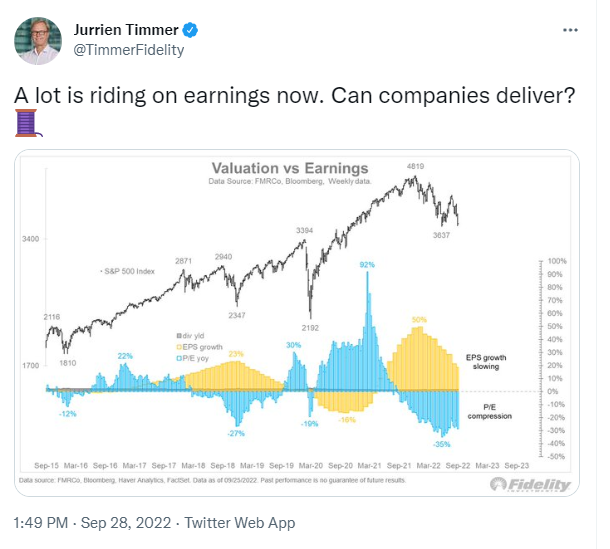Open the three-dot more options menu
The width and height of the screenshot is (610, 549).
[x=570, y=30]
